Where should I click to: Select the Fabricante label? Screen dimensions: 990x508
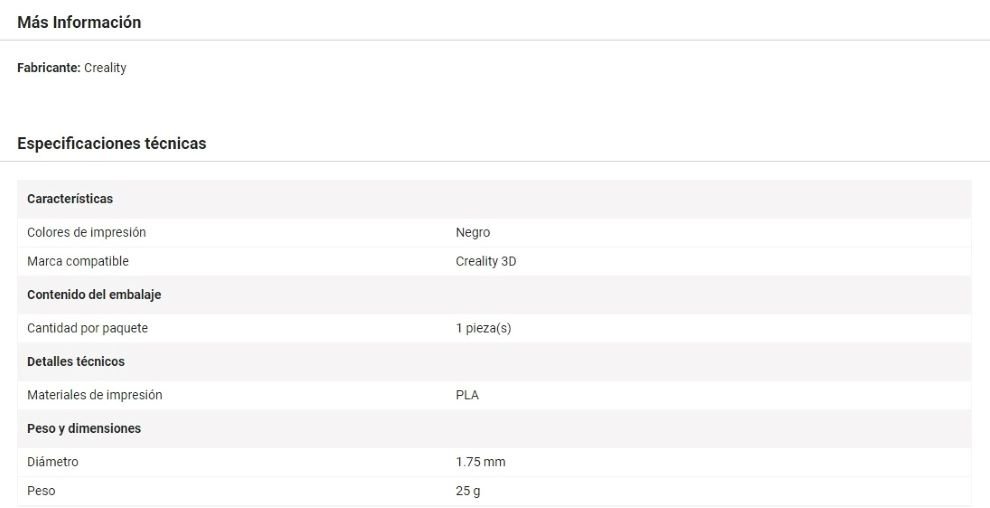[x=49, y=68]
